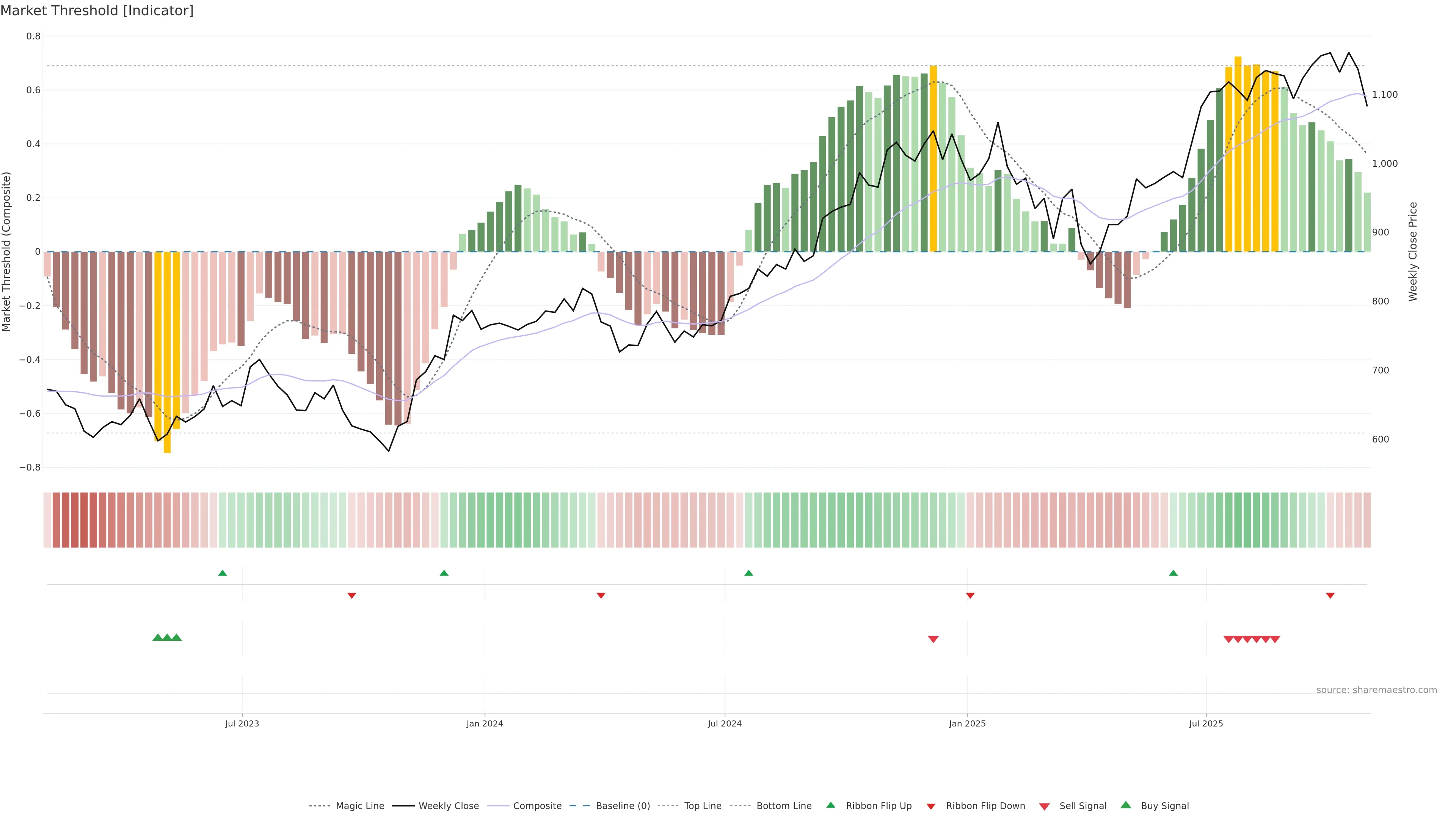The image size is (1456, 819).
Task: Click the source: sharemaestro.com text
Action: pos(1376,690)
